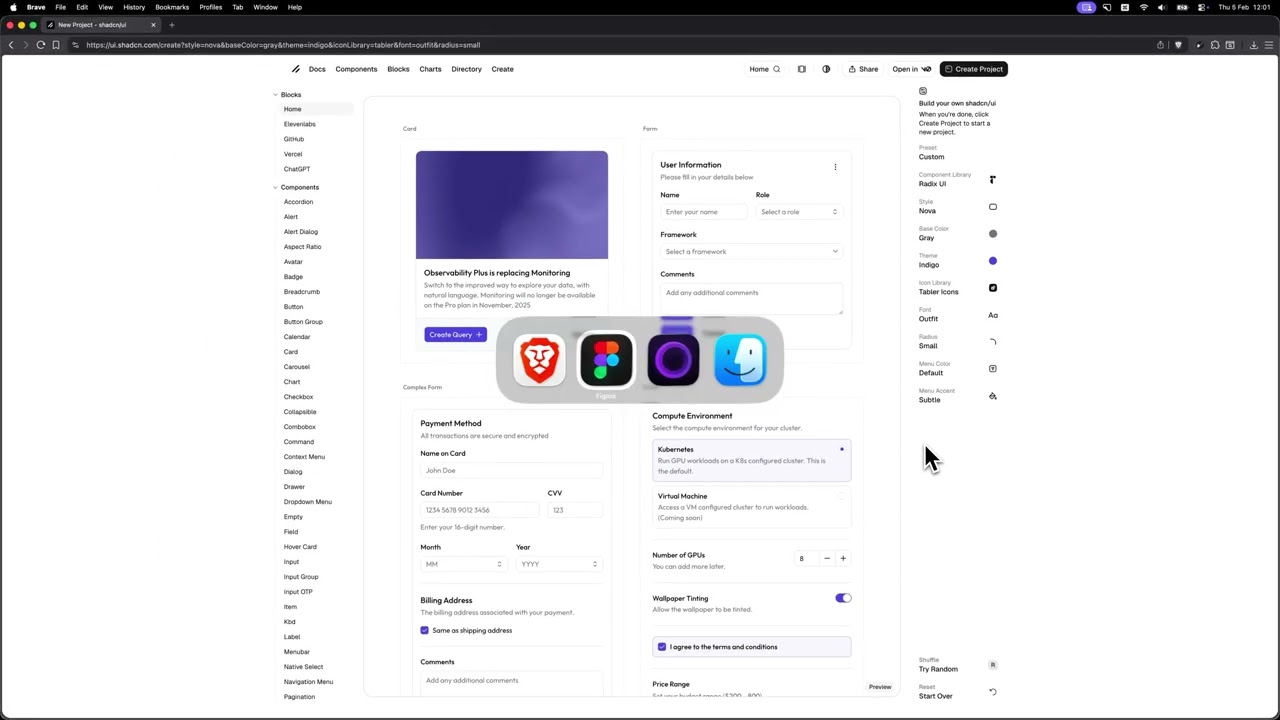Open the Outfit font picker icon

pos(993,315)
